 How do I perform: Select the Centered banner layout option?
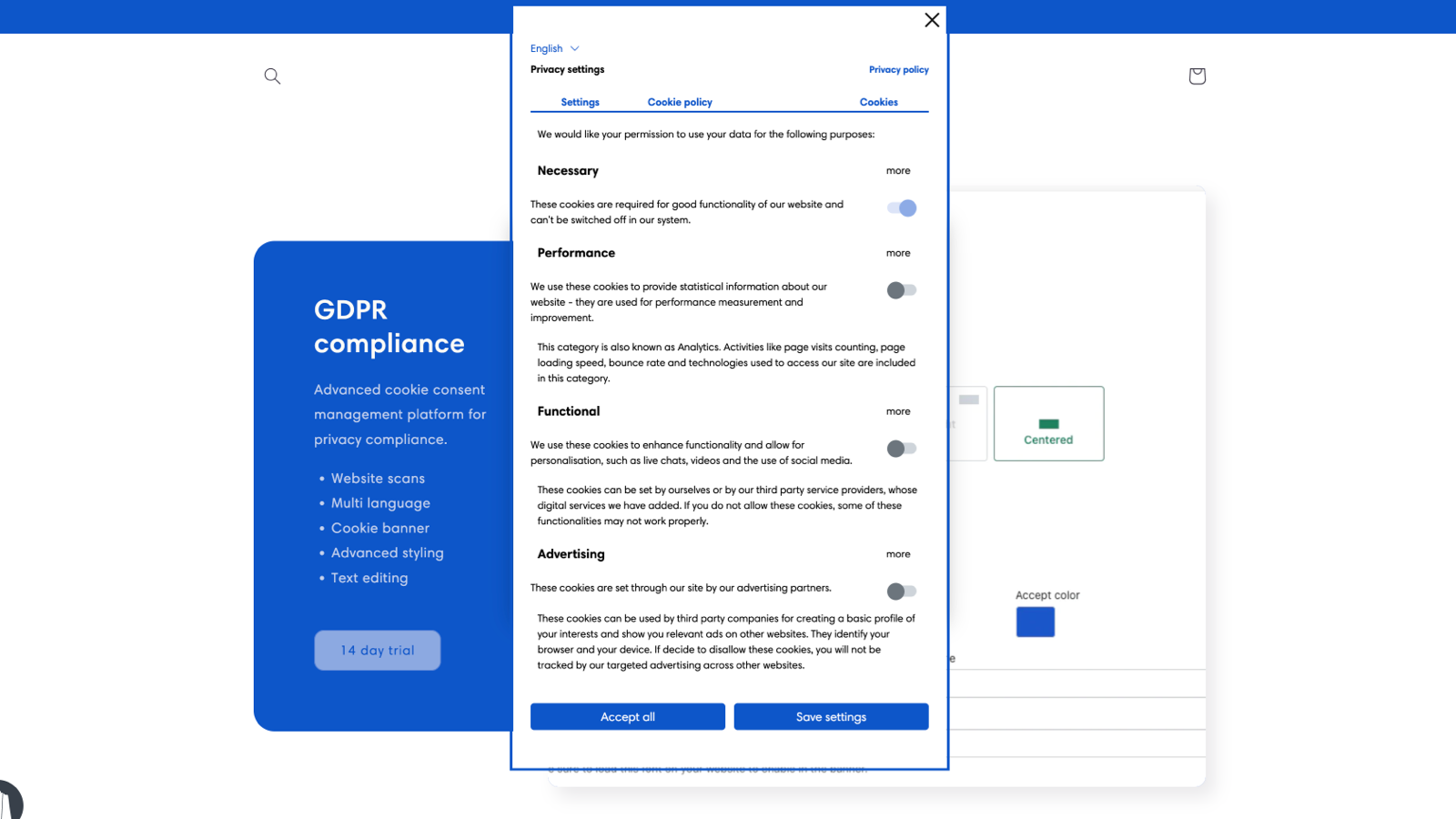(1048, 423)
